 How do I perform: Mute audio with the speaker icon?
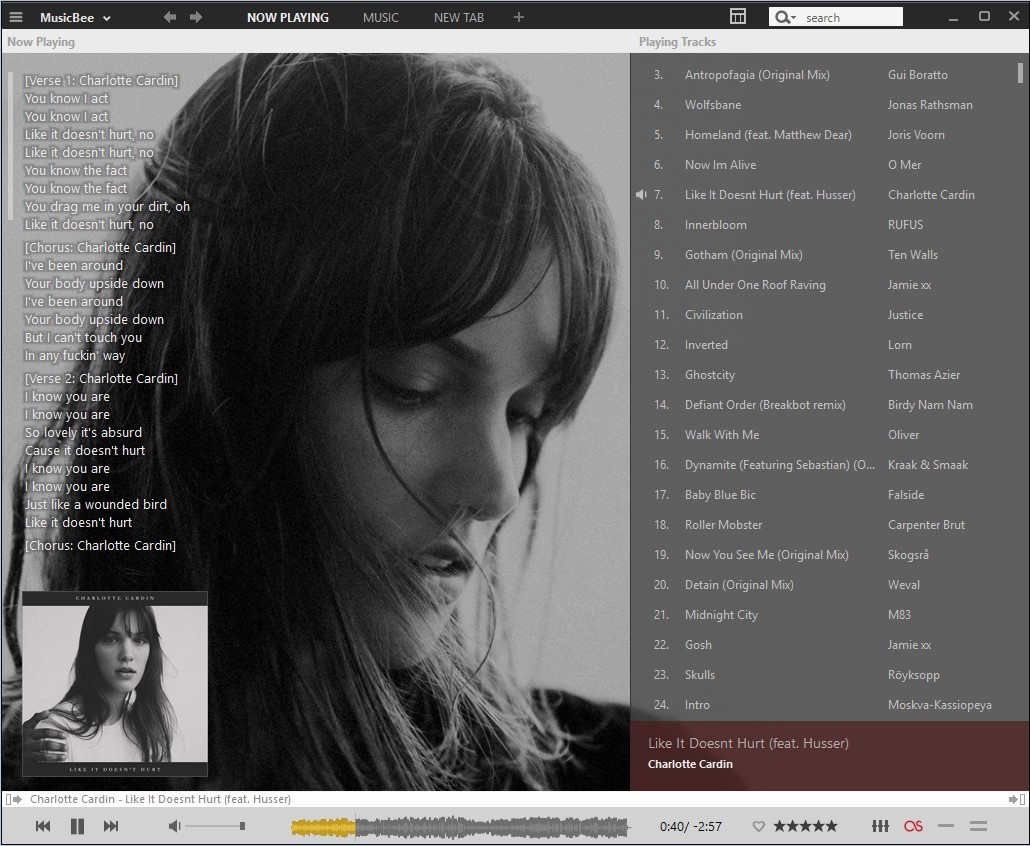(174, 826)
